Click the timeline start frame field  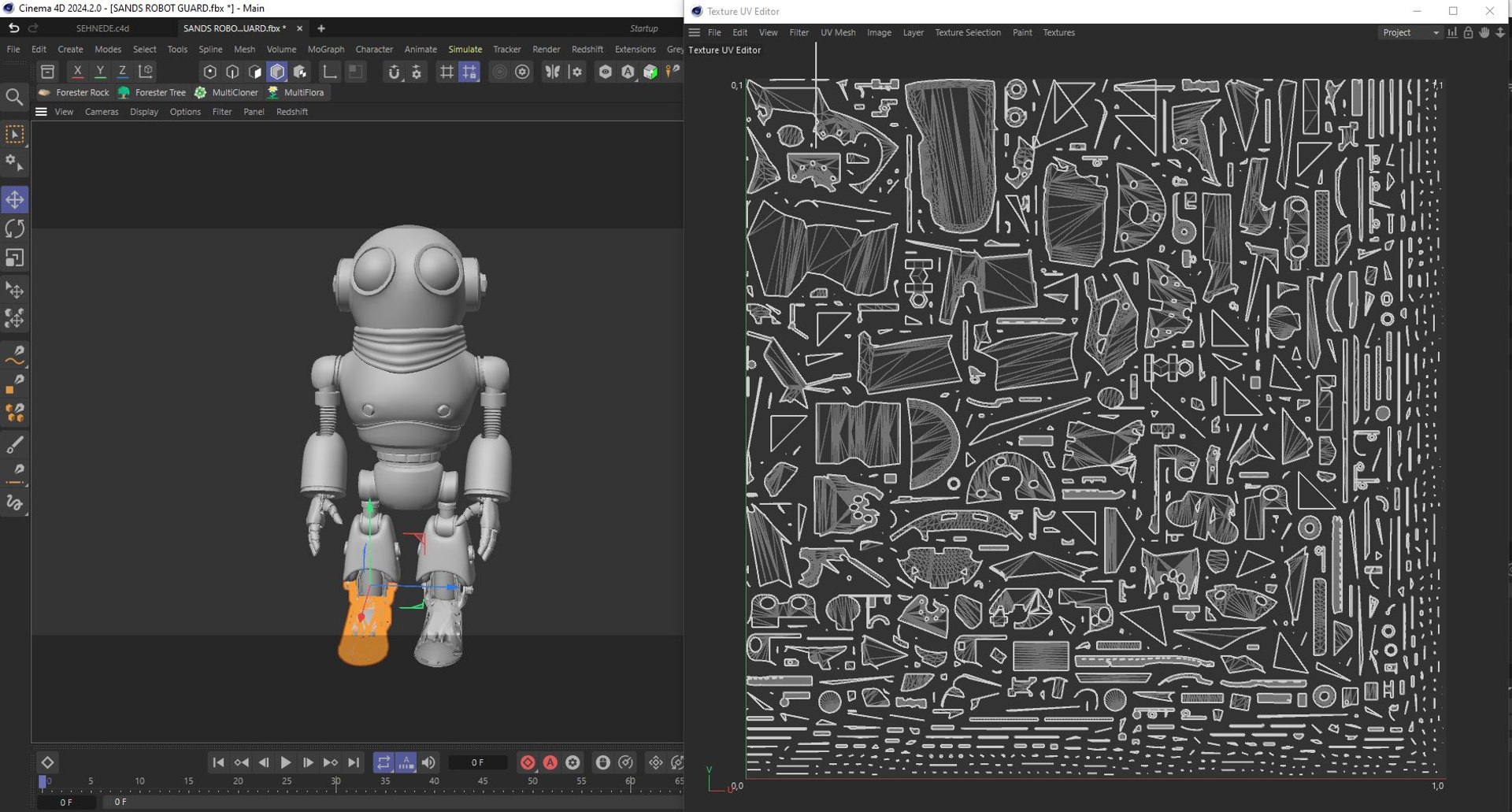[x=67, y=803]
